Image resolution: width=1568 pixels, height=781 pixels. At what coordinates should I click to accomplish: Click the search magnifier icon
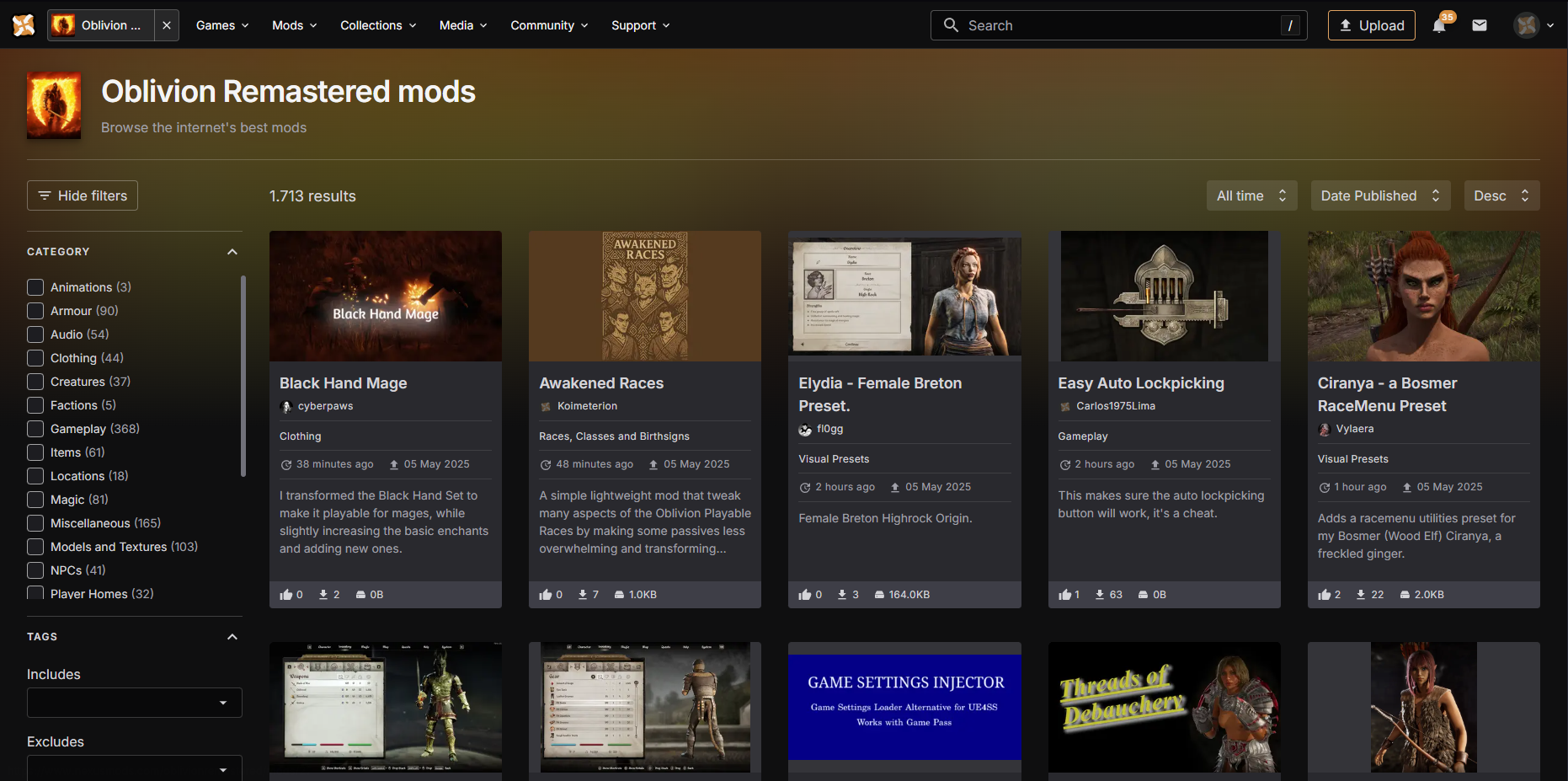pos(951,25)
